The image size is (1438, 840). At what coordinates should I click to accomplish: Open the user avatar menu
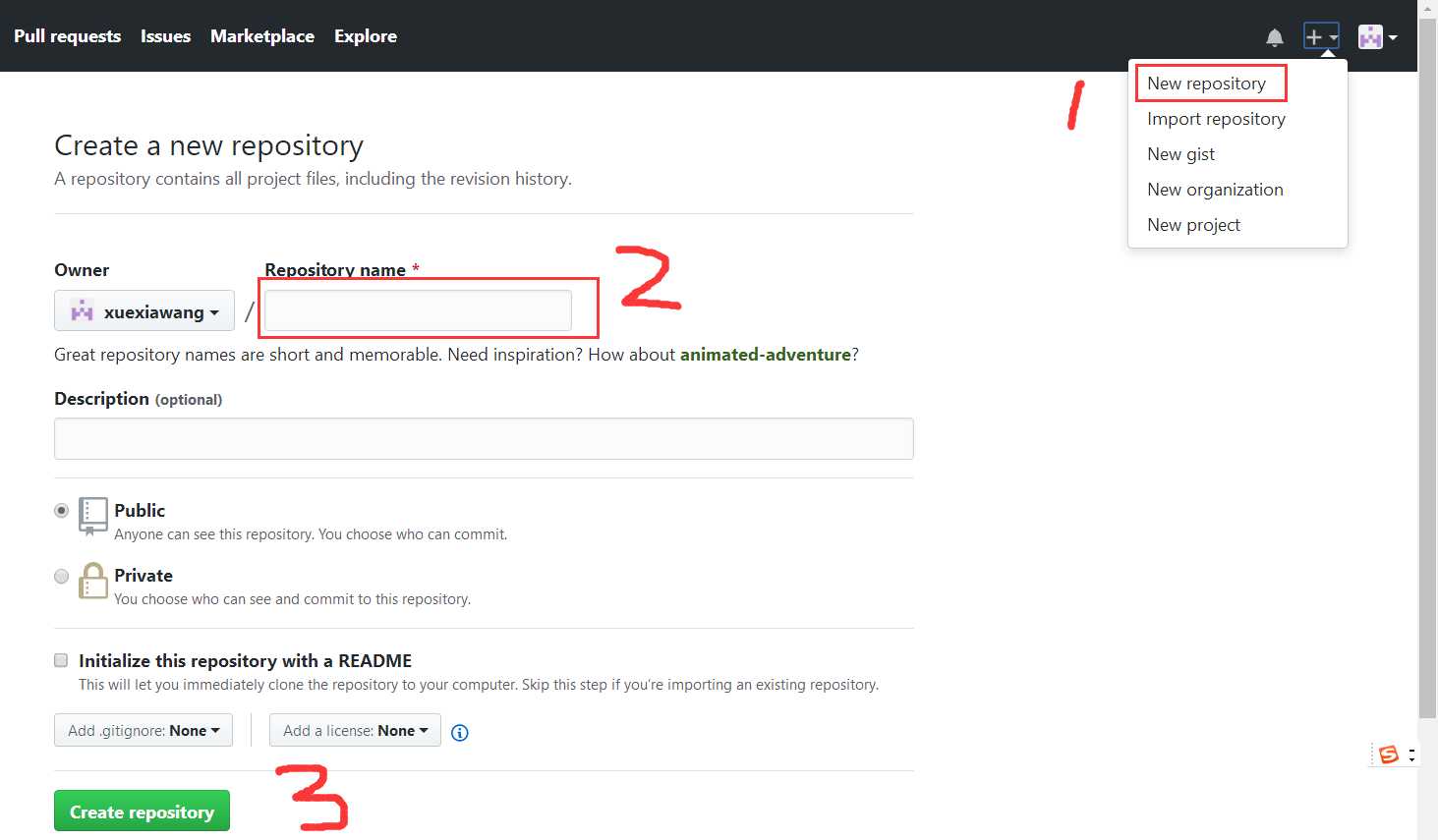coord(1377,37)
